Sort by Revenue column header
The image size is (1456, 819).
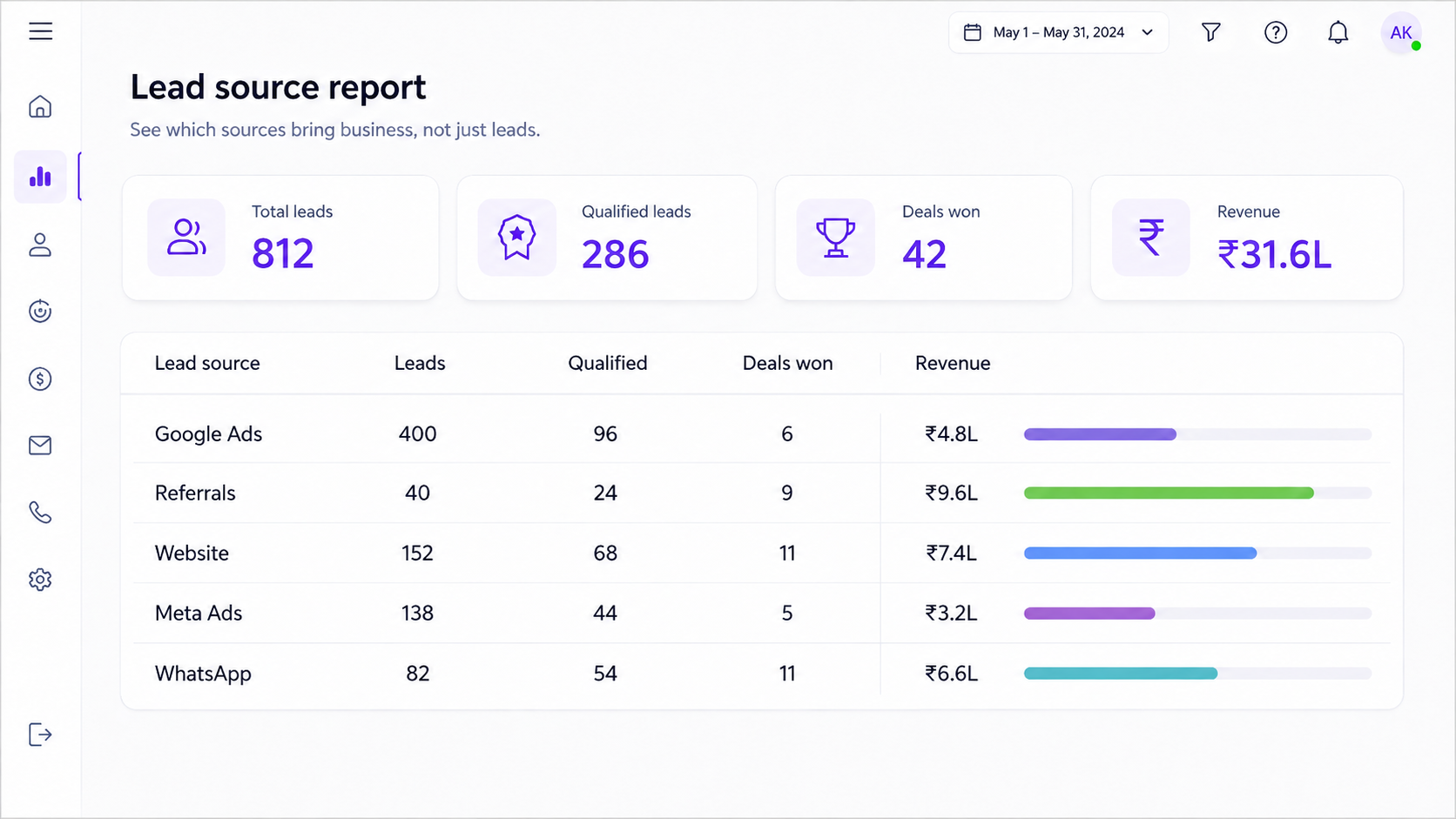coord(953,363)
